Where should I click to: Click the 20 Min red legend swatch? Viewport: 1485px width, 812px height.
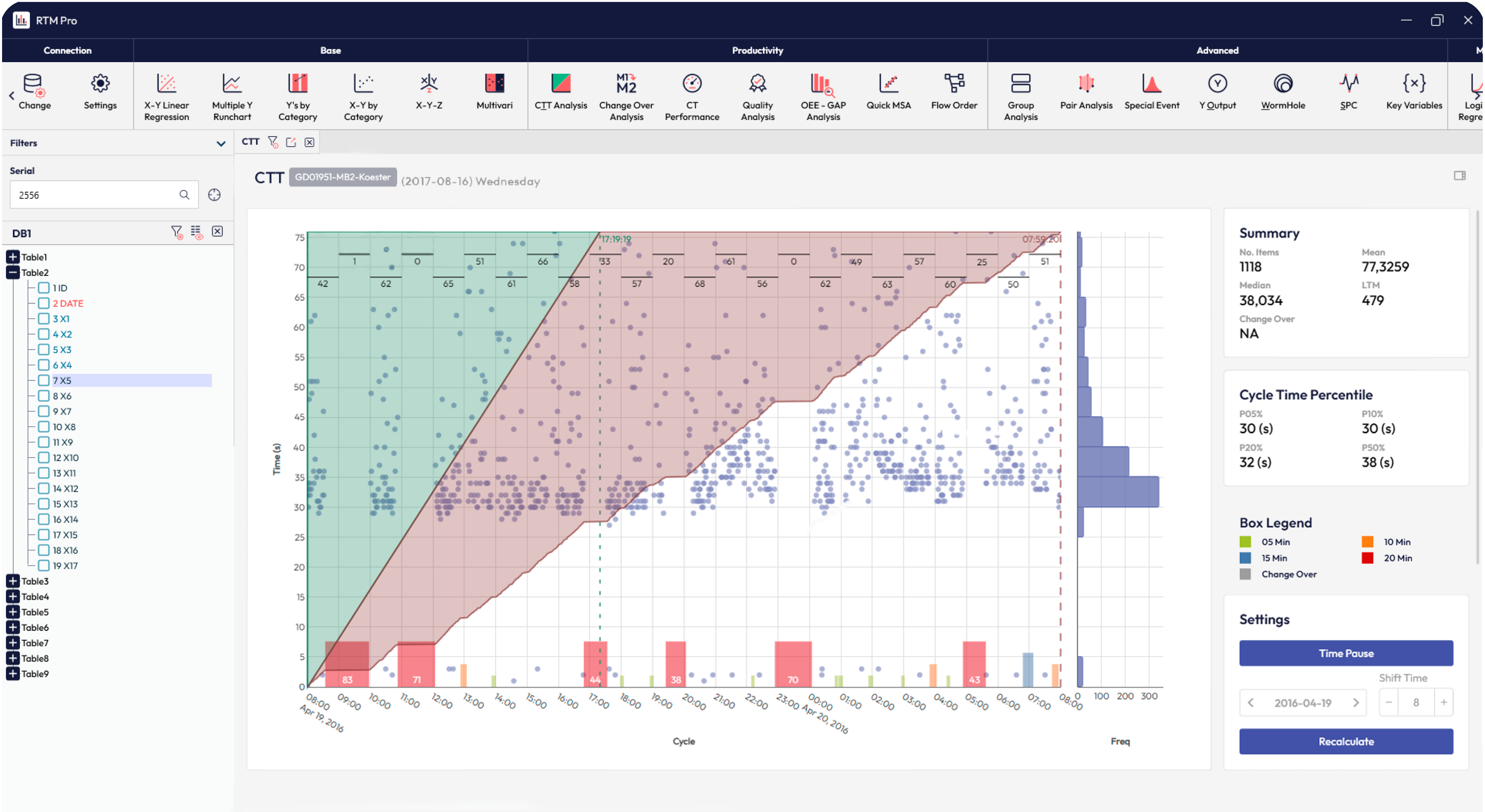(1367, 558)
